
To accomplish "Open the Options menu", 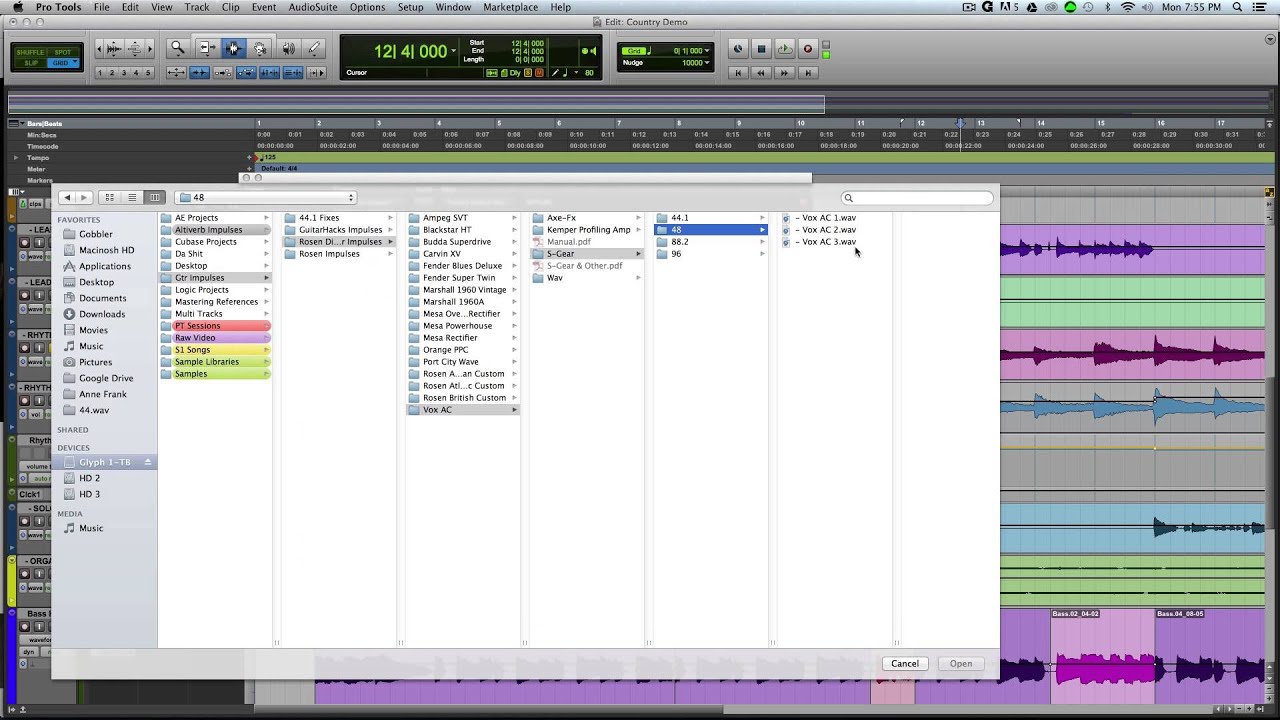I will click(x=367, y=7).
